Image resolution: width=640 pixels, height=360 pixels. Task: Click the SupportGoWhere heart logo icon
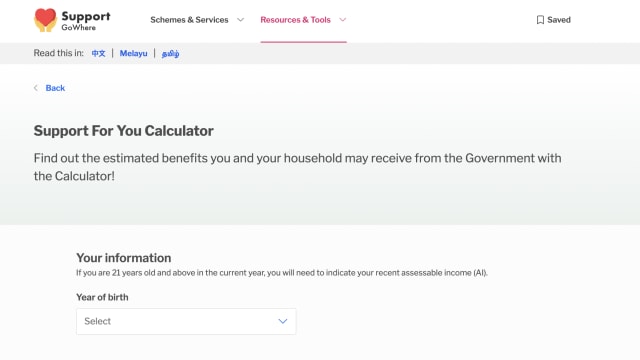pyautogui.click(x=45, y=20)
